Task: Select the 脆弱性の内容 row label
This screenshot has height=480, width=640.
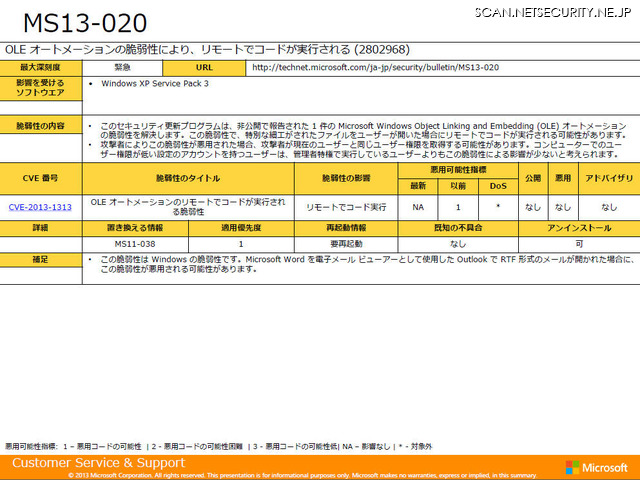Action: click(41, 126)
